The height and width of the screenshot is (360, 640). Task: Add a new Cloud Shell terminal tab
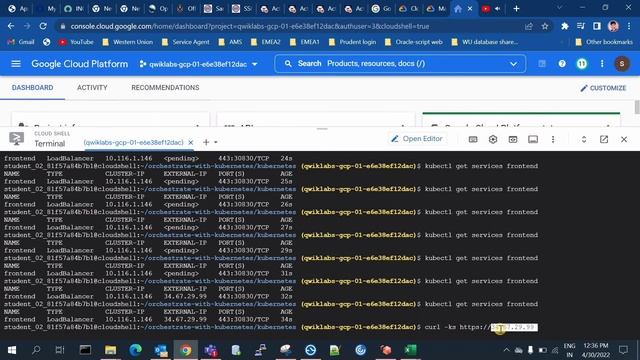(x=206, y=142)
